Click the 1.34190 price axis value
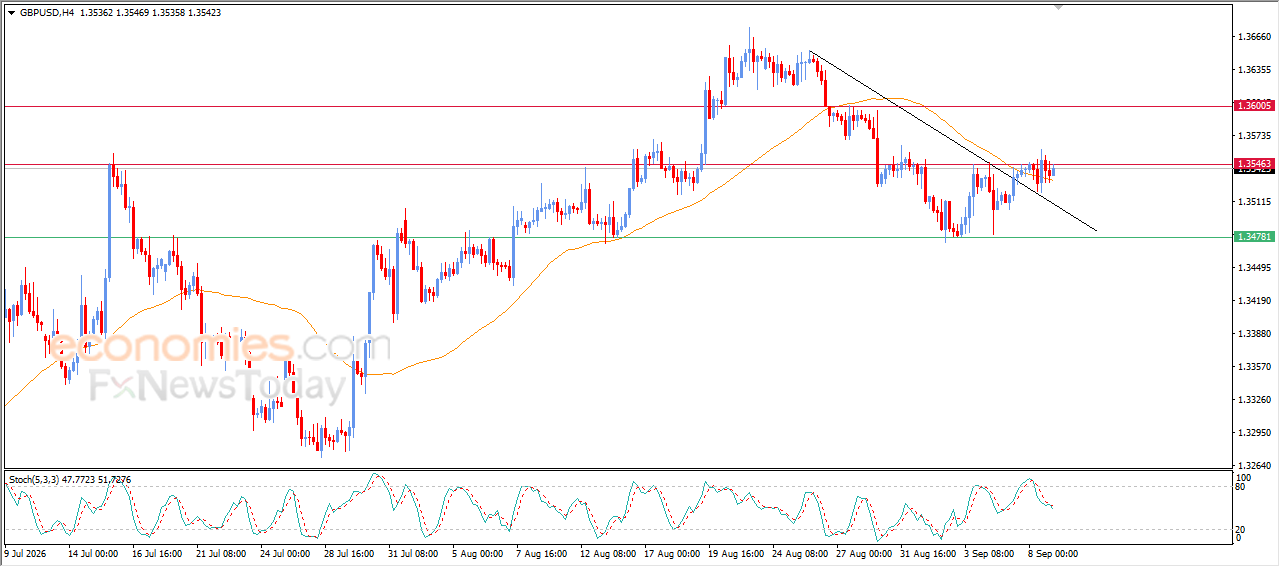Image resolution: width=1280 pixels, height=567 pixels. point(1254,301)
